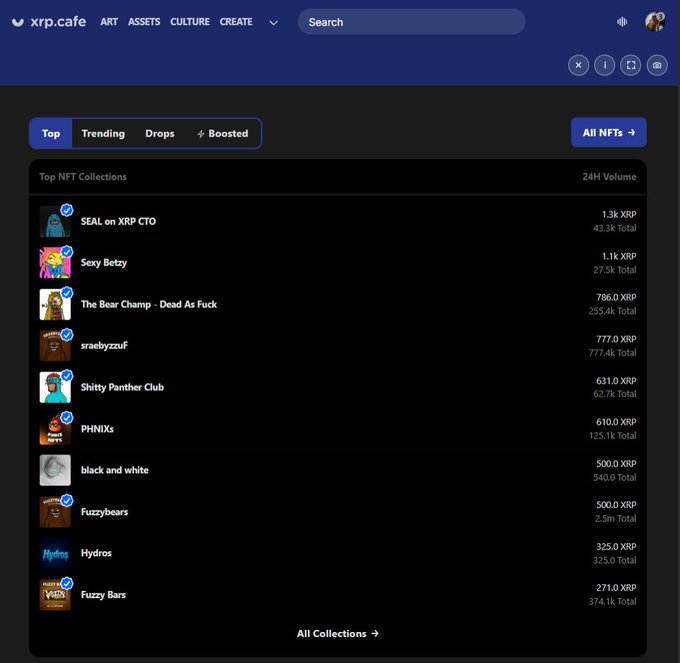Click the 631.0 XRP volume value
This screenshot has width=680, height=663.
(616, 381)
